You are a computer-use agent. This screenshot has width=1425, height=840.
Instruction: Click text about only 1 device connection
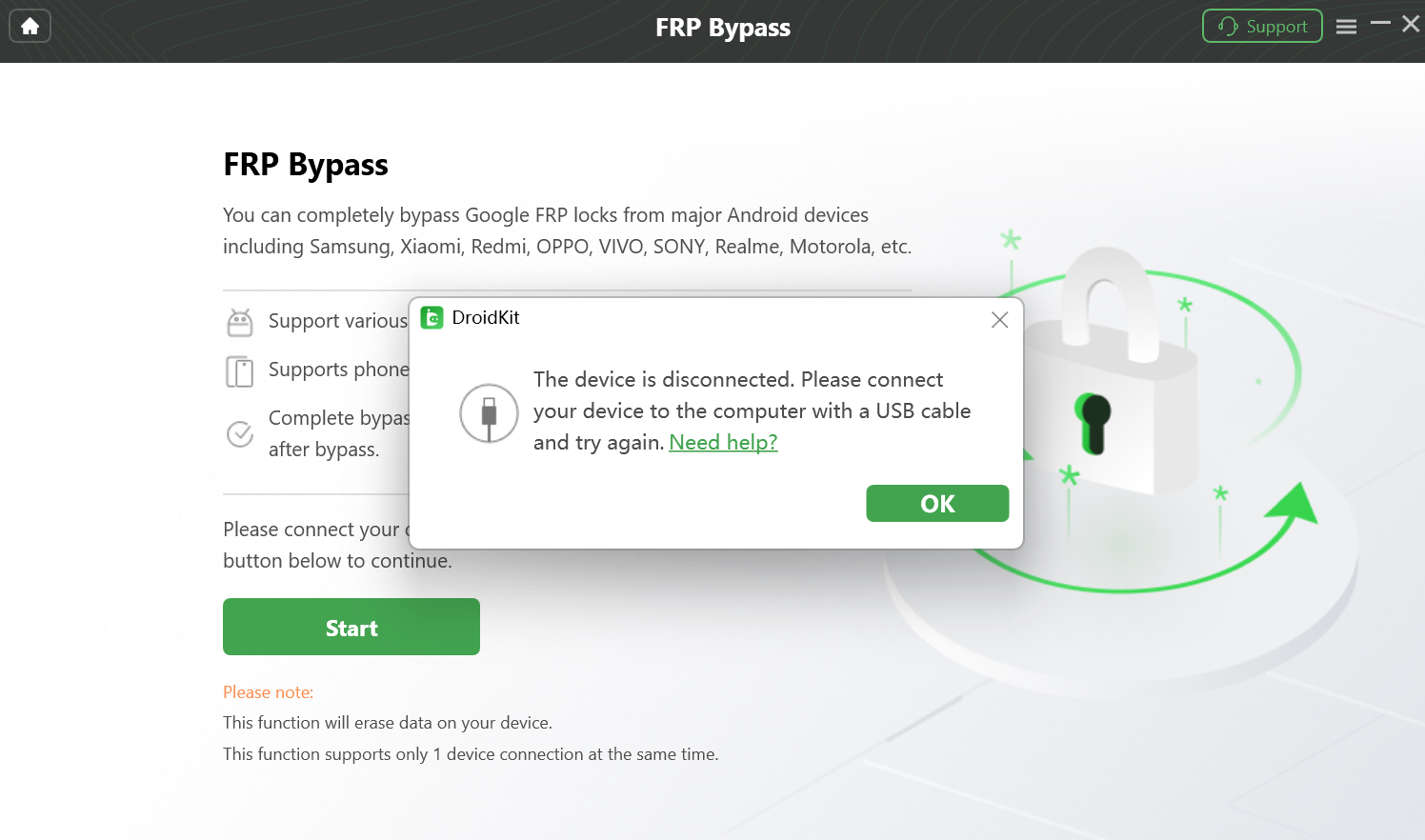click(471, 754)
